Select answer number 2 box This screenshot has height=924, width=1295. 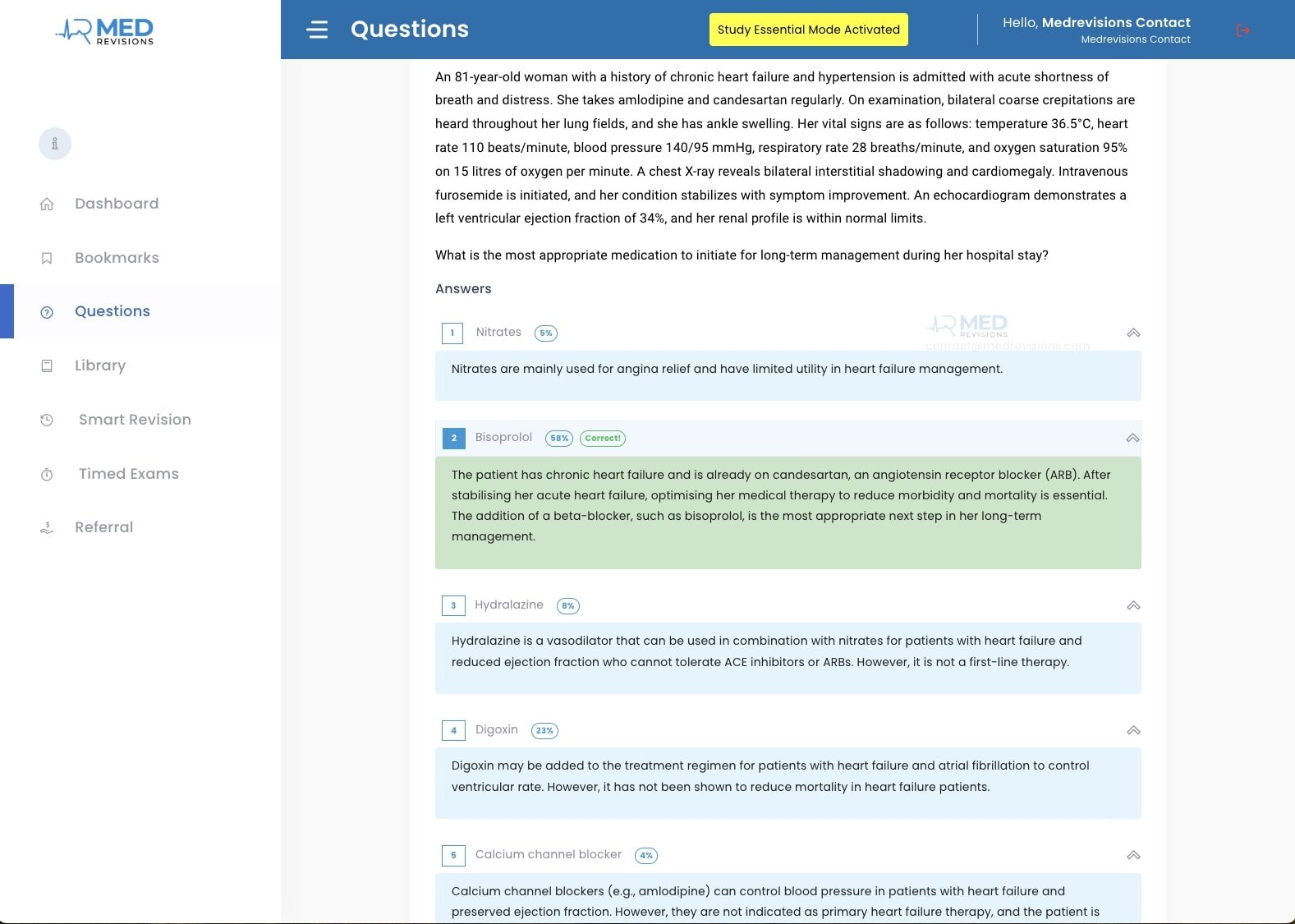453,438
